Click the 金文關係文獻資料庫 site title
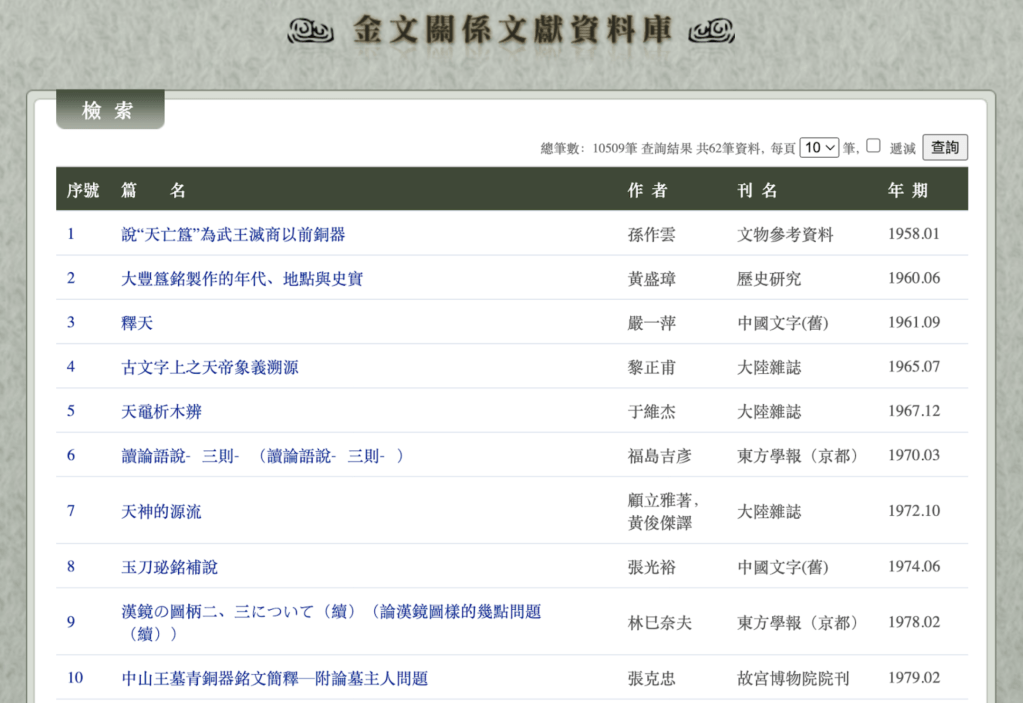Image resolution: width=1023 pixels, height=703 pixels. point(511,31)
